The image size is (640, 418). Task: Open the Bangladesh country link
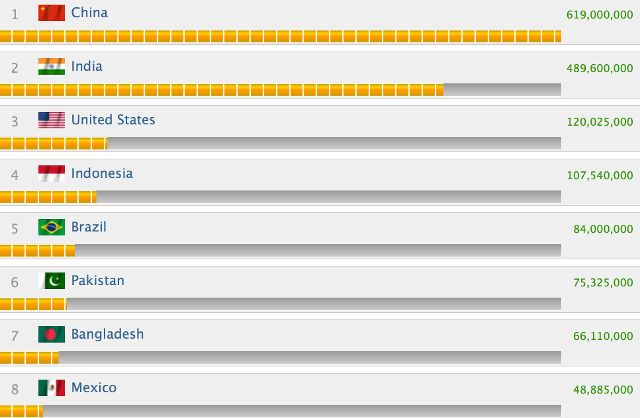click(x=107, y=334)
